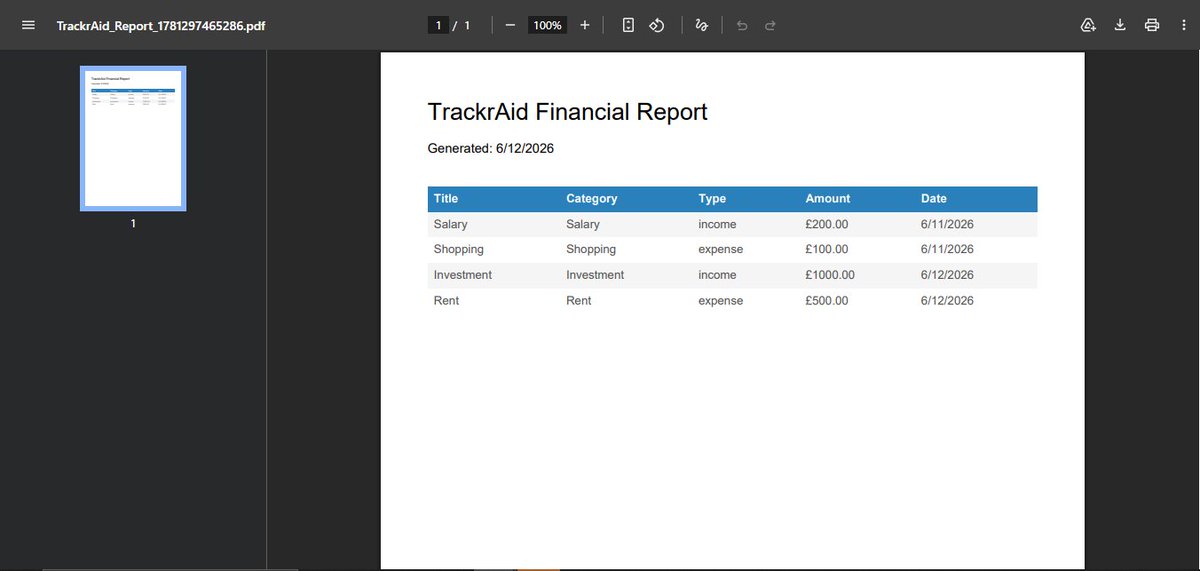Click the Date column header
The height and width of the screenshot is (571, 1200).
(934, 199)
